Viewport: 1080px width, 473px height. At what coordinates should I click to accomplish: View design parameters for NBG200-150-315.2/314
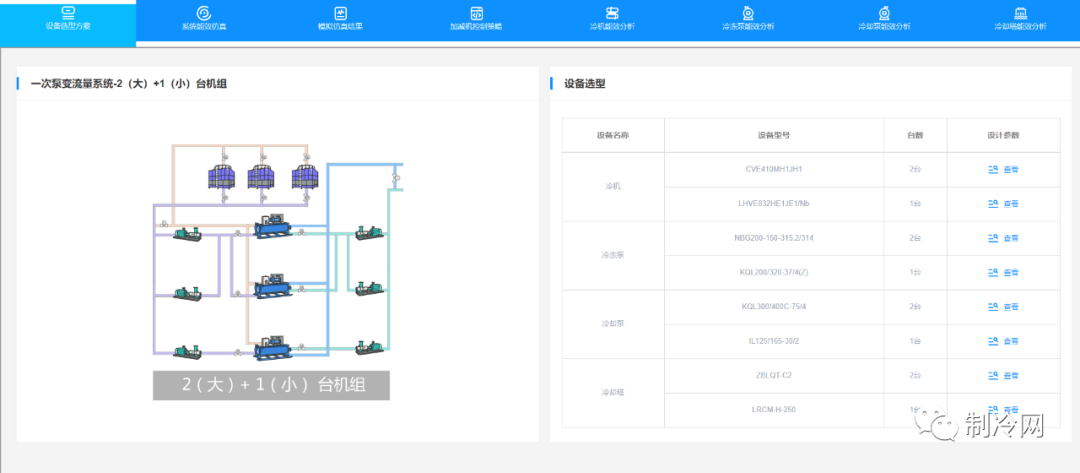click(x=1003, y=238)
